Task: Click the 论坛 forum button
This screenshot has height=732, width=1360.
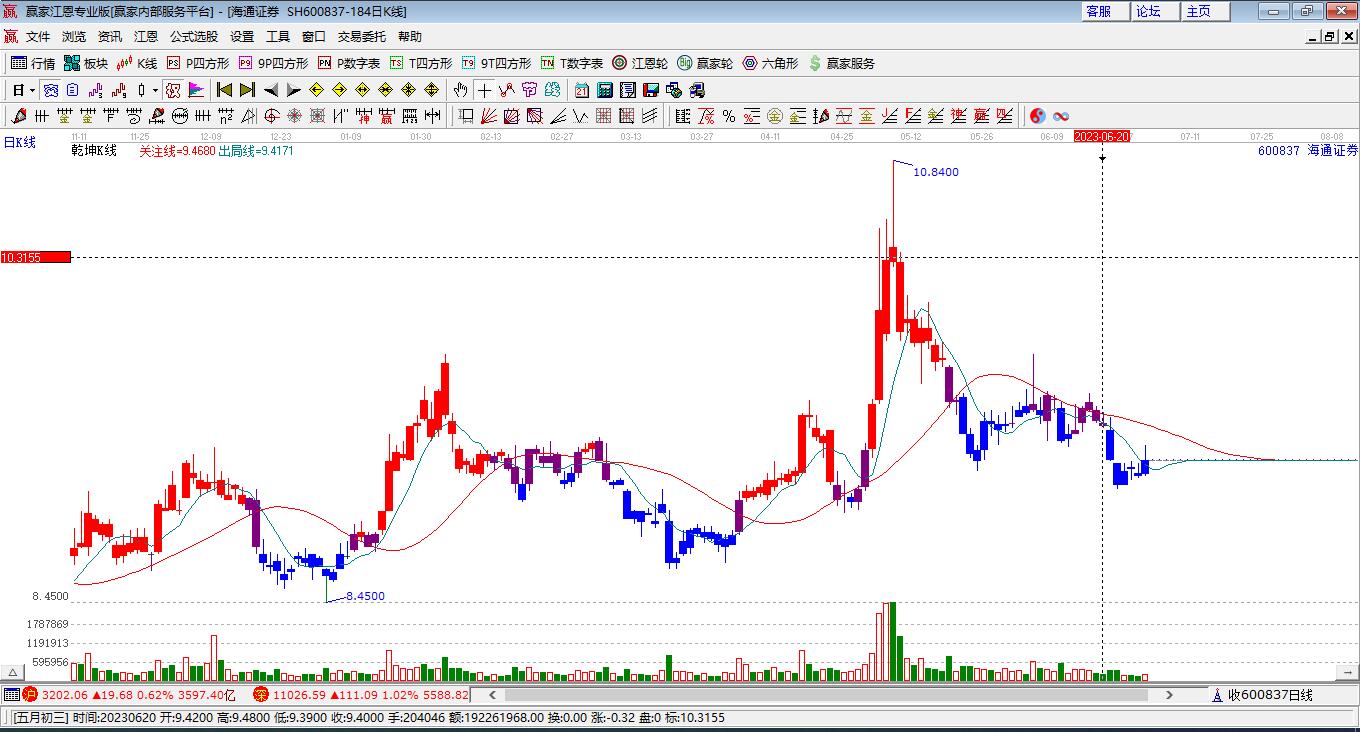Action: coord(1148,11)
